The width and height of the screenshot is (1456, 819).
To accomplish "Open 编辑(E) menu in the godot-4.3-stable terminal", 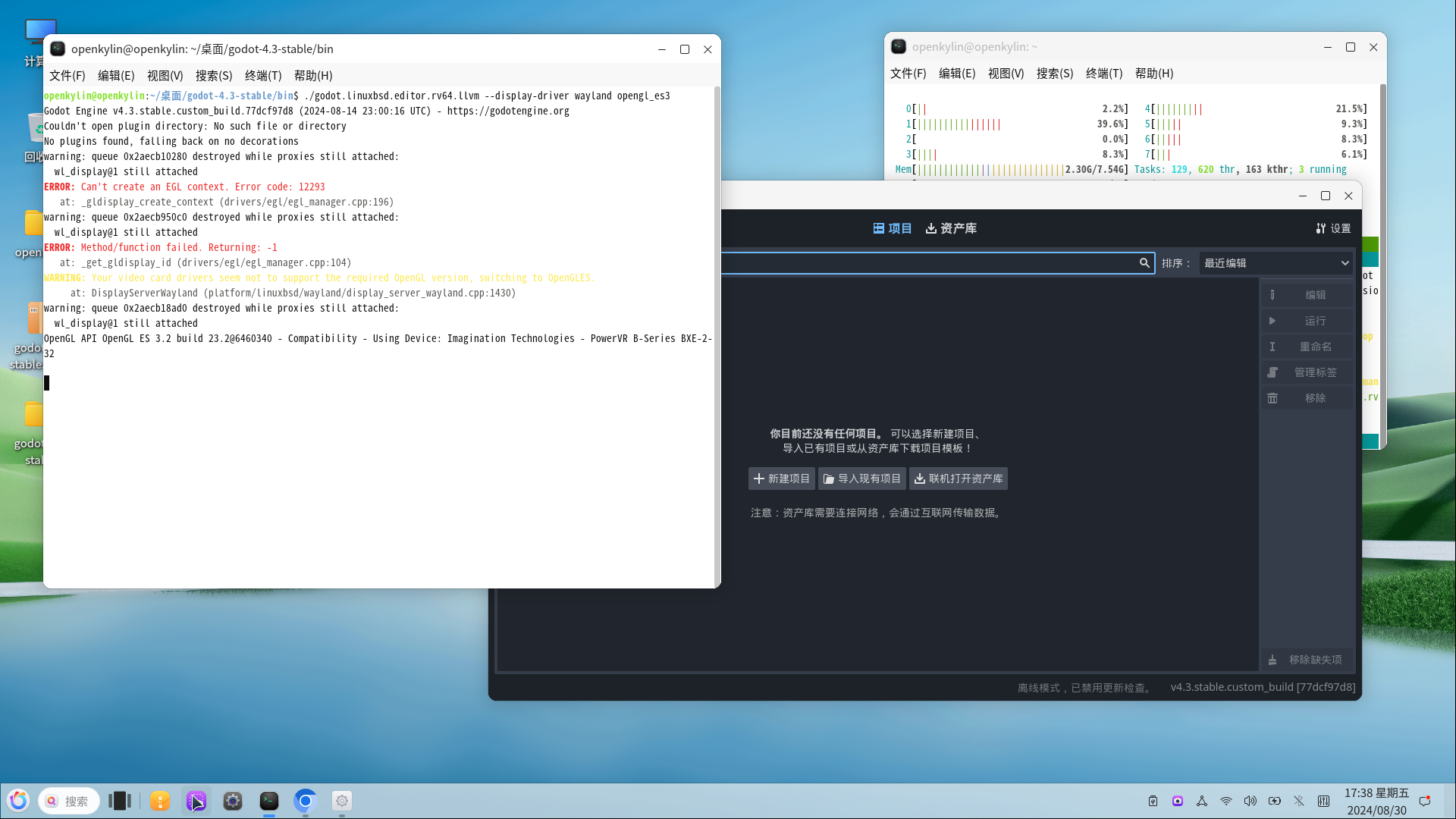I will [116, 76].
